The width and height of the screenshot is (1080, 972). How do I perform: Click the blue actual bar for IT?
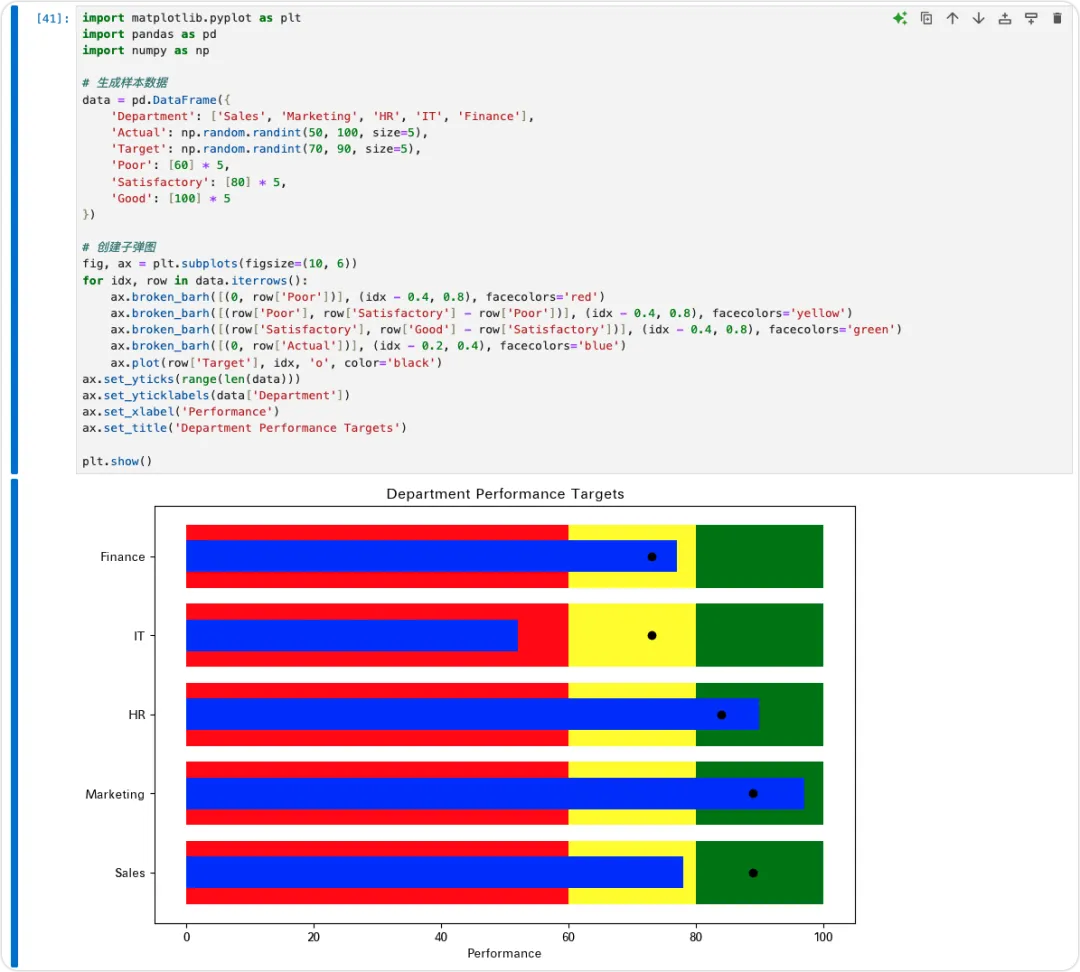352,636
